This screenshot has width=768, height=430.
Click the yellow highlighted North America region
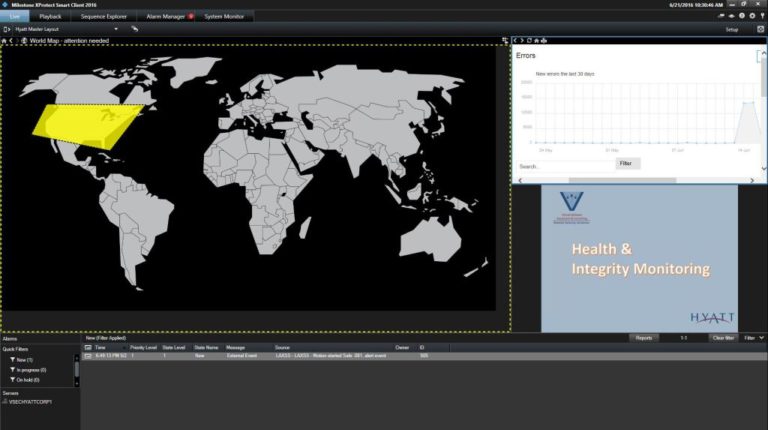click(x=88, y=125)
